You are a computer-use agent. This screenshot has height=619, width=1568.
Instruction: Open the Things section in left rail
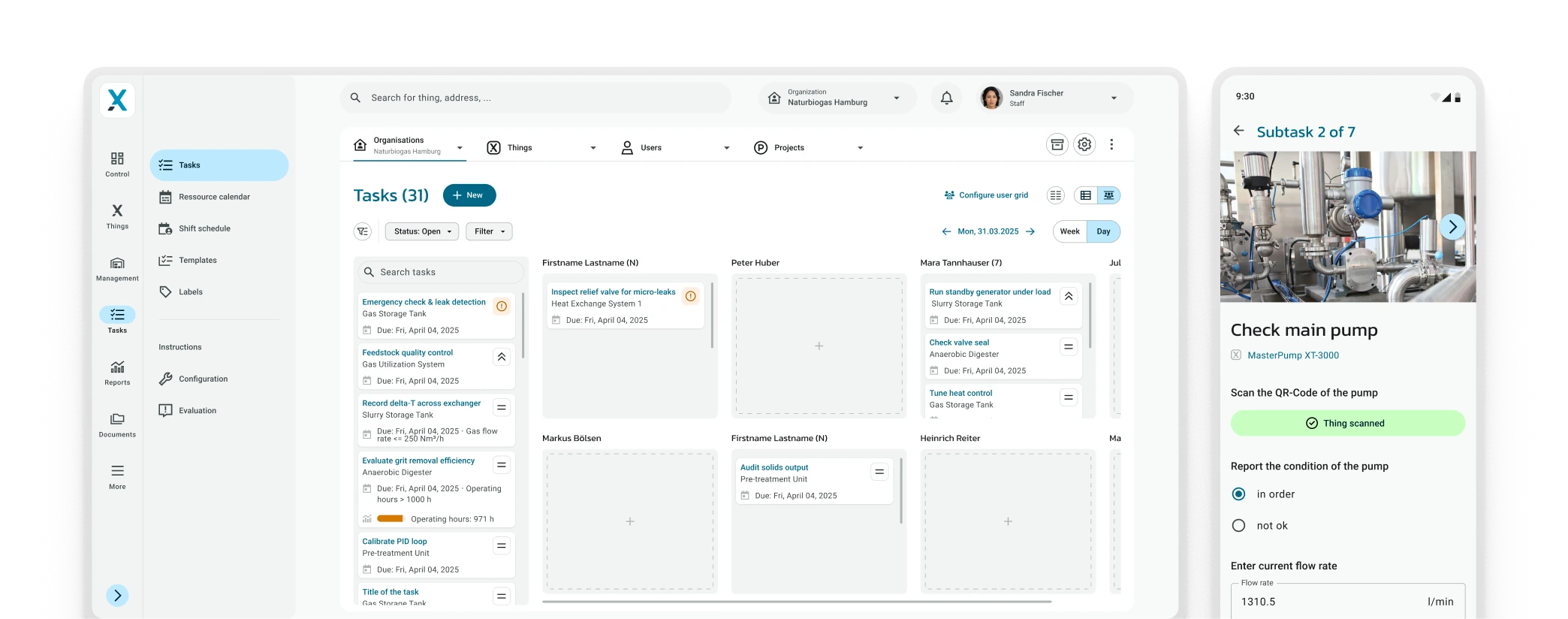[x=117, y=216]
